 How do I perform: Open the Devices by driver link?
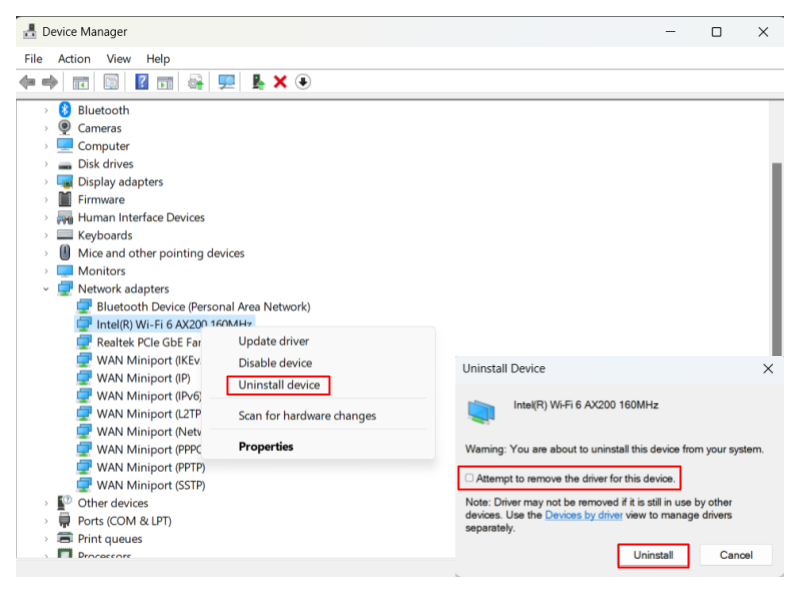pos(584,515)
